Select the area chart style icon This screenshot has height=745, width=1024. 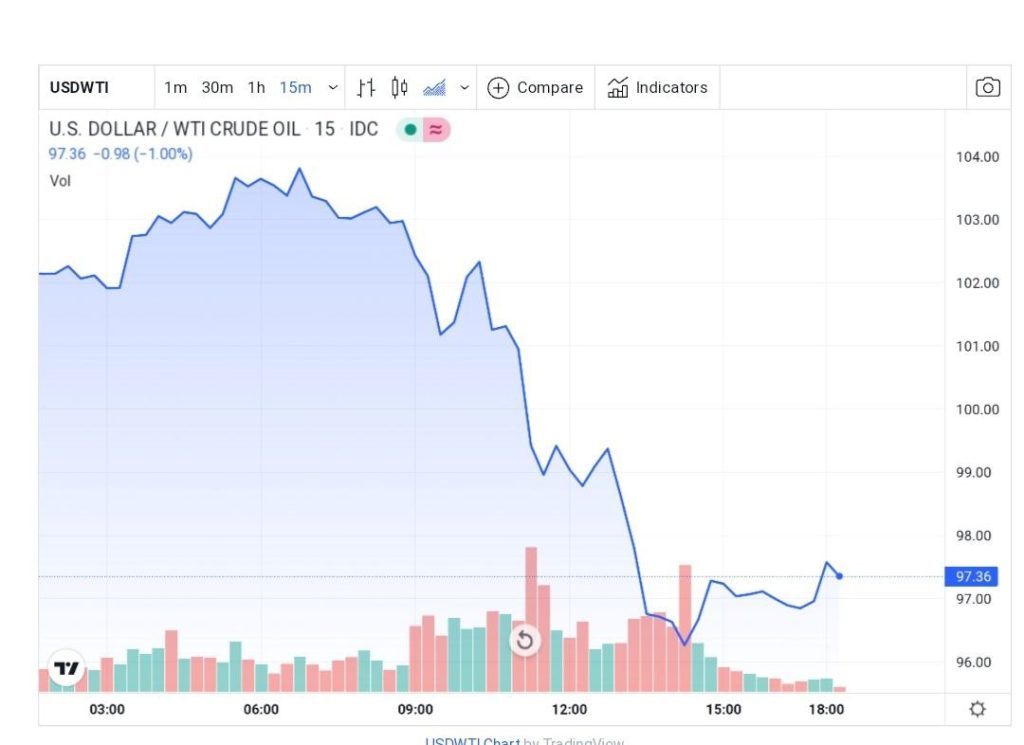[x=434, y=87]
